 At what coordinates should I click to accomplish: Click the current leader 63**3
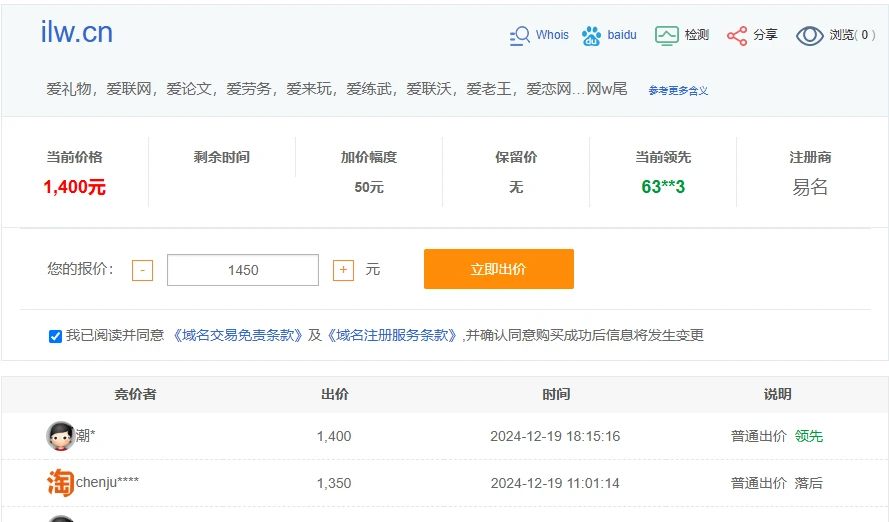tap(663, 187)
